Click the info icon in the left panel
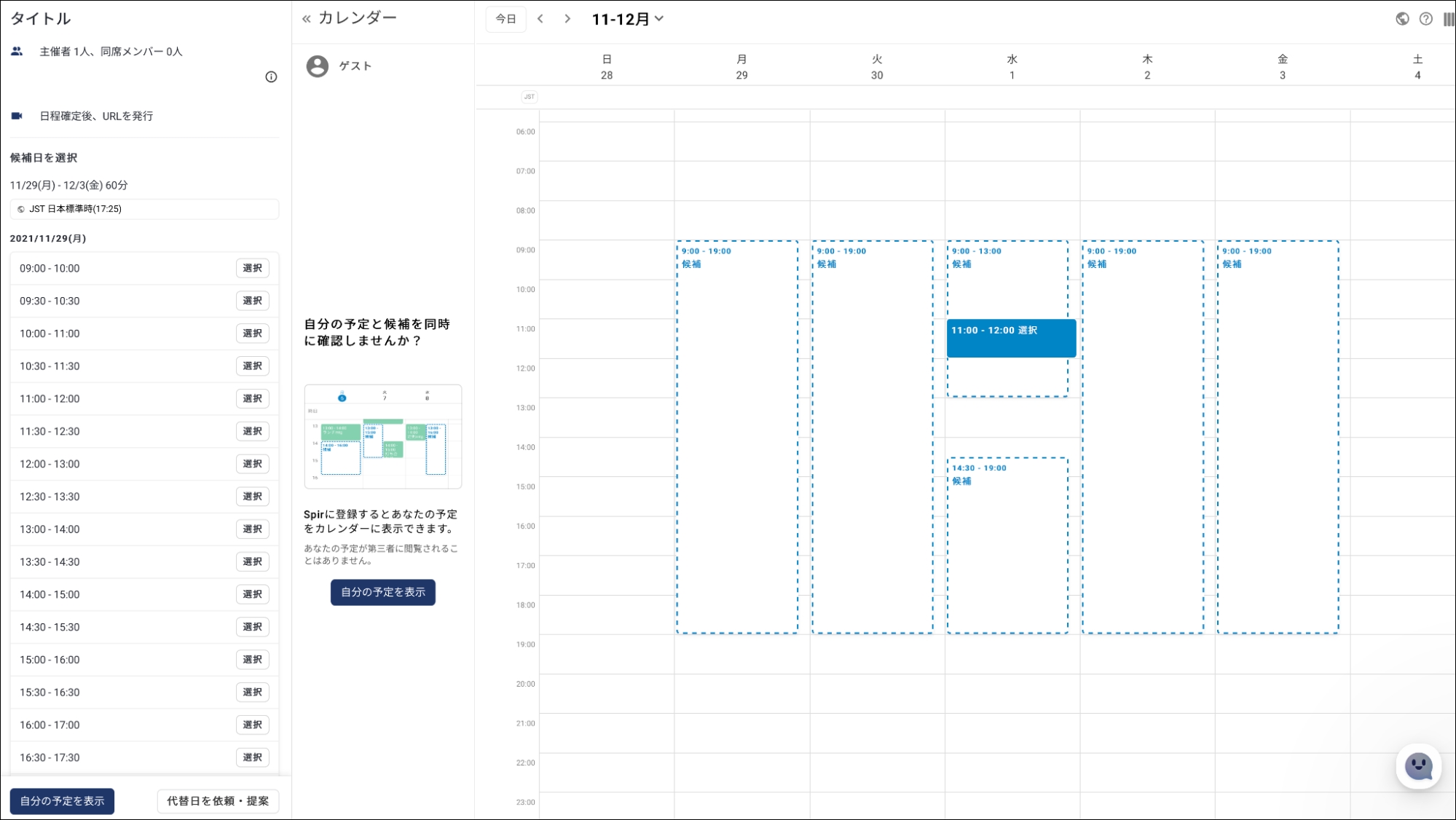 (272, 76)
